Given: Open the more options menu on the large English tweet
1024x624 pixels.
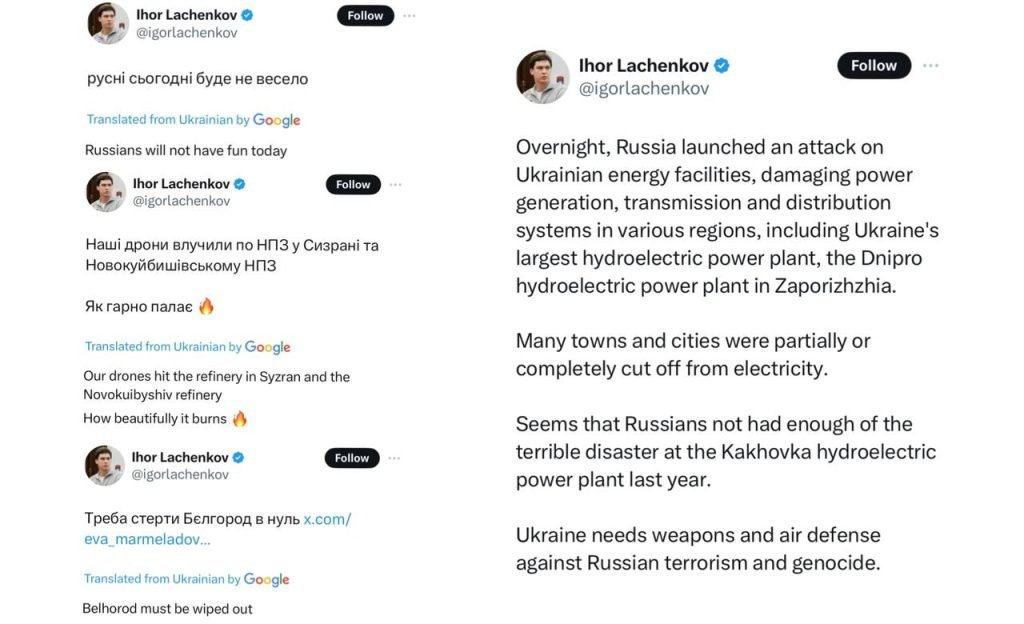Looking at the screenshot, I should pyautogui.click(x=931, y=66).
